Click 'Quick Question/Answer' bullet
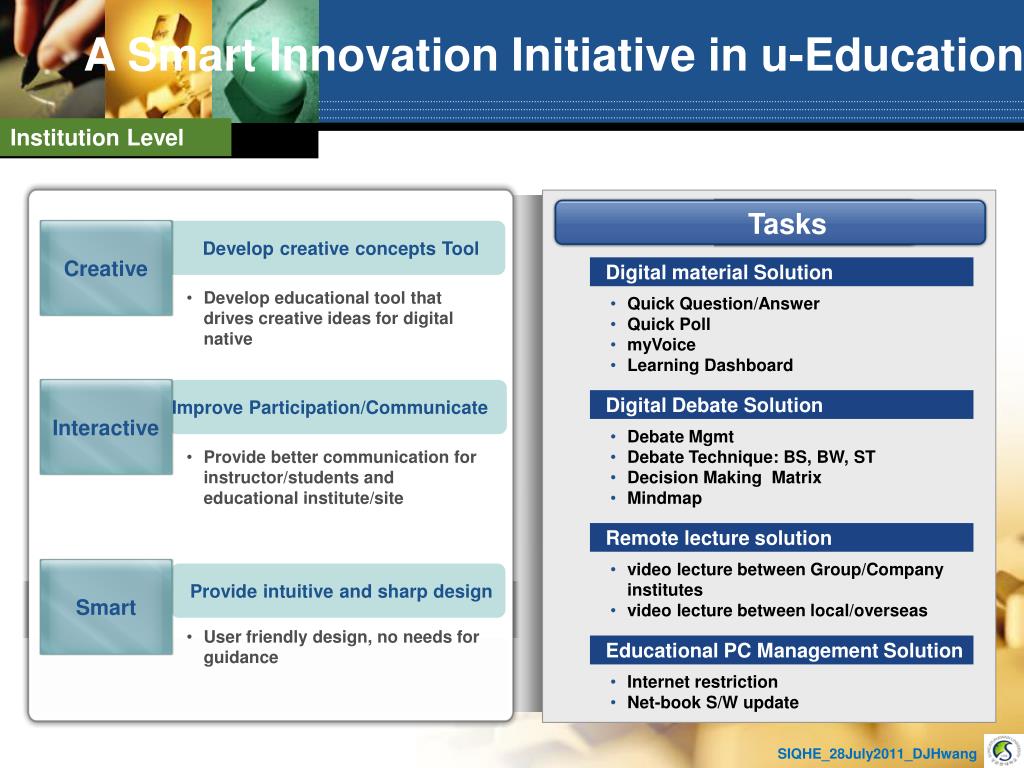Image resolution: width=1024 pixels, height=768 pixels. [x=723, y=304]
